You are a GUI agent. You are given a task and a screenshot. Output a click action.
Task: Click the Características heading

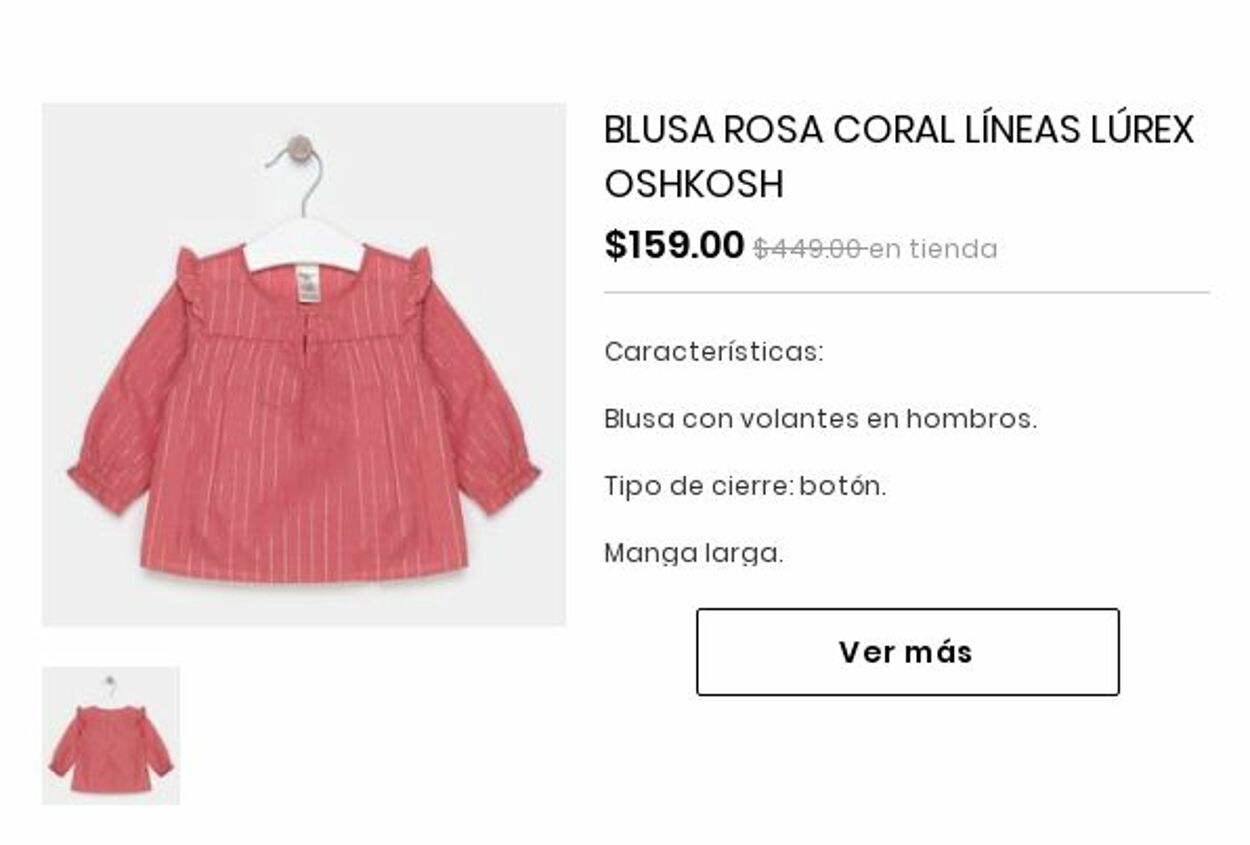click(x=714, y=352)
